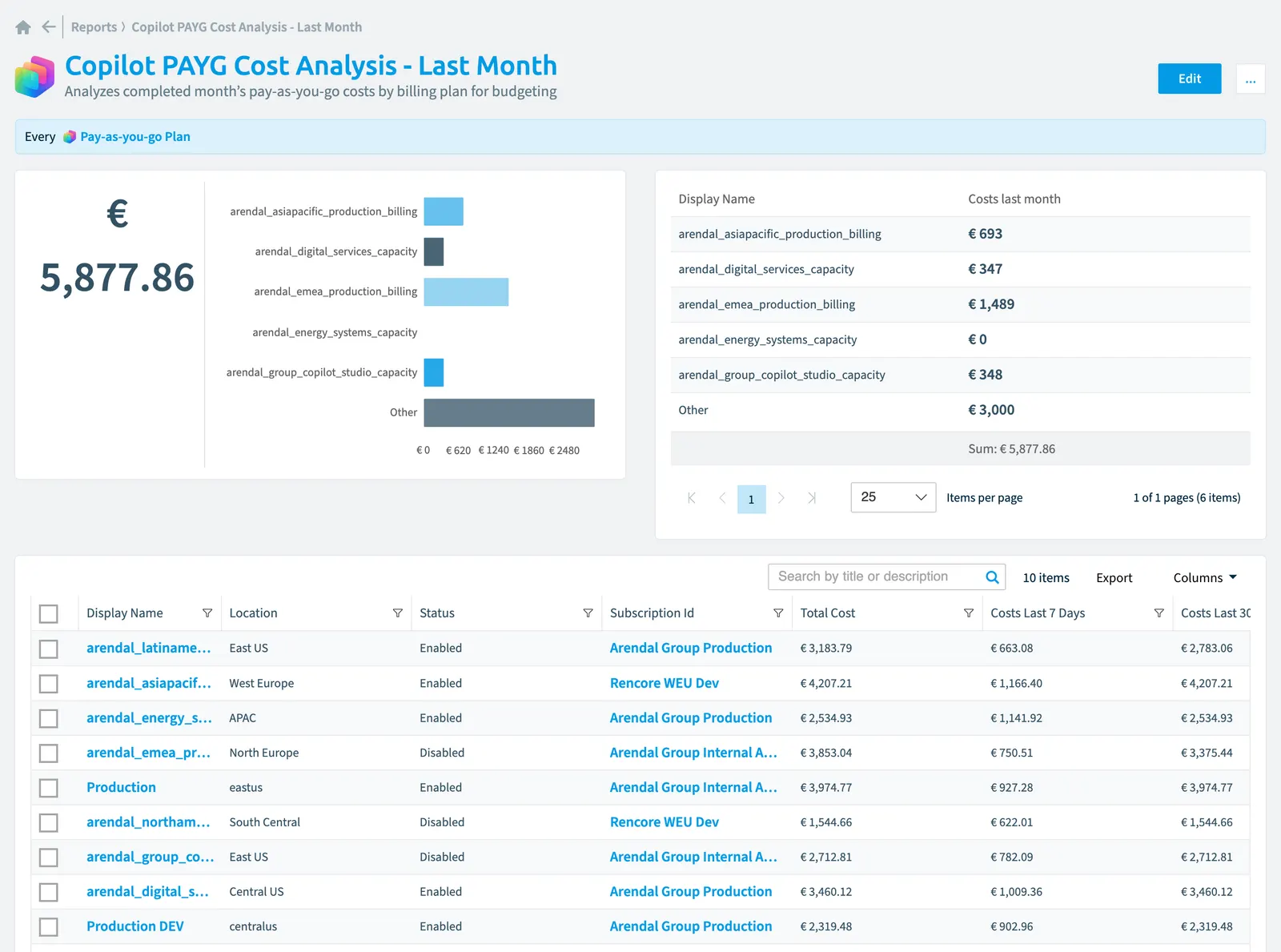Image resolution: width=1281 pixels, height=952 pixels.
Task: Focus the search by title field
Action: pyautogui.click(x=876, y=576)
